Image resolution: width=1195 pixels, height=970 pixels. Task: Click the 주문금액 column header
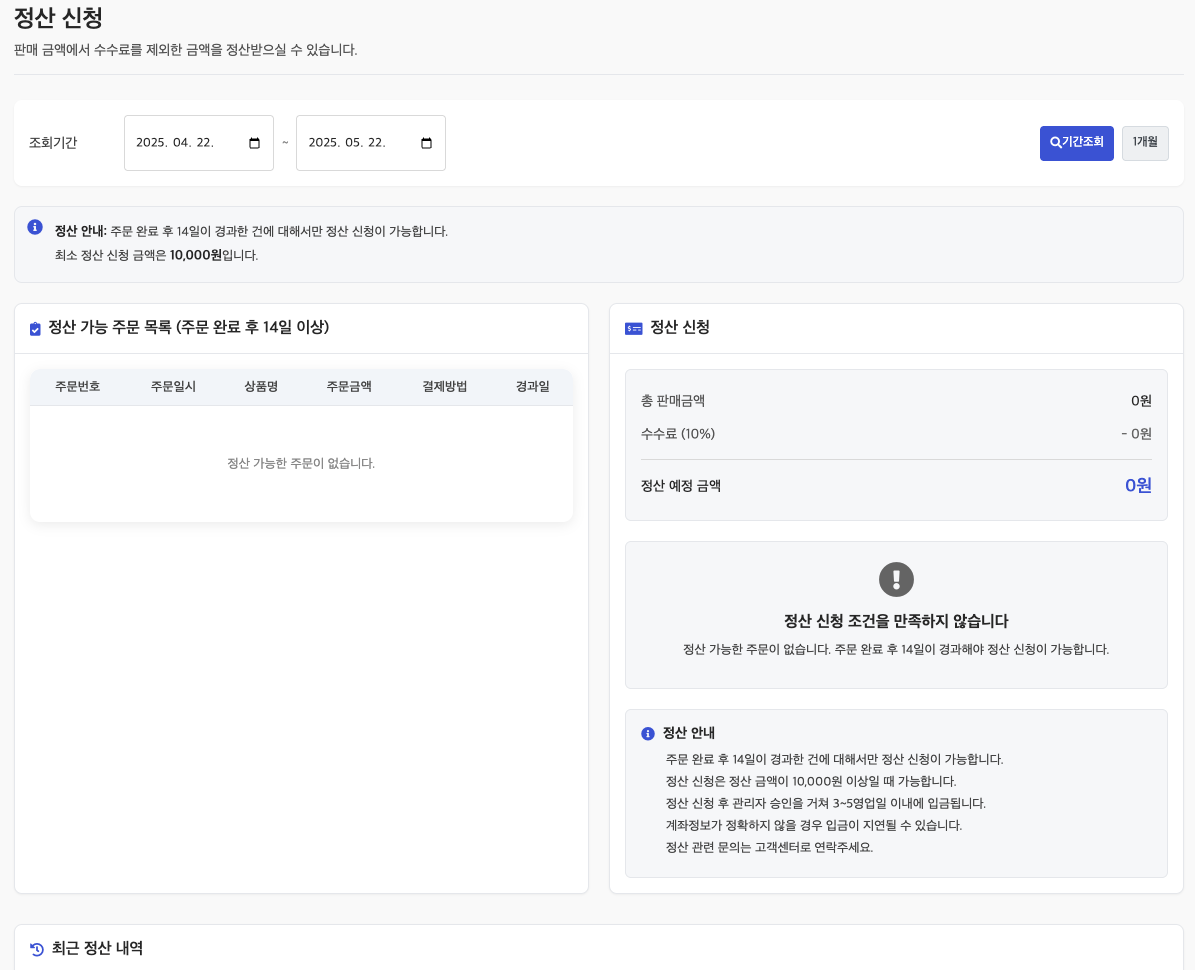point(349,386)
